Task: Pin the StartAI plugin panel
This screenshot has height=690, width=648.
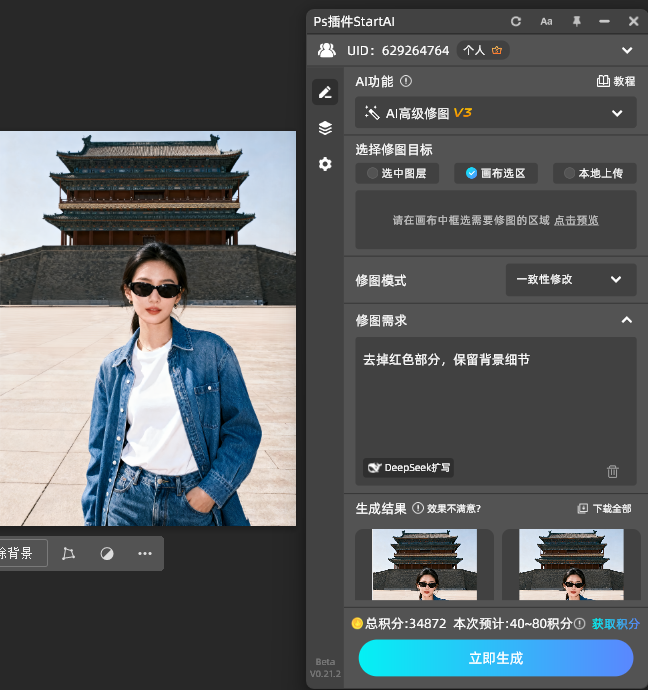Action: coord(576,21)
